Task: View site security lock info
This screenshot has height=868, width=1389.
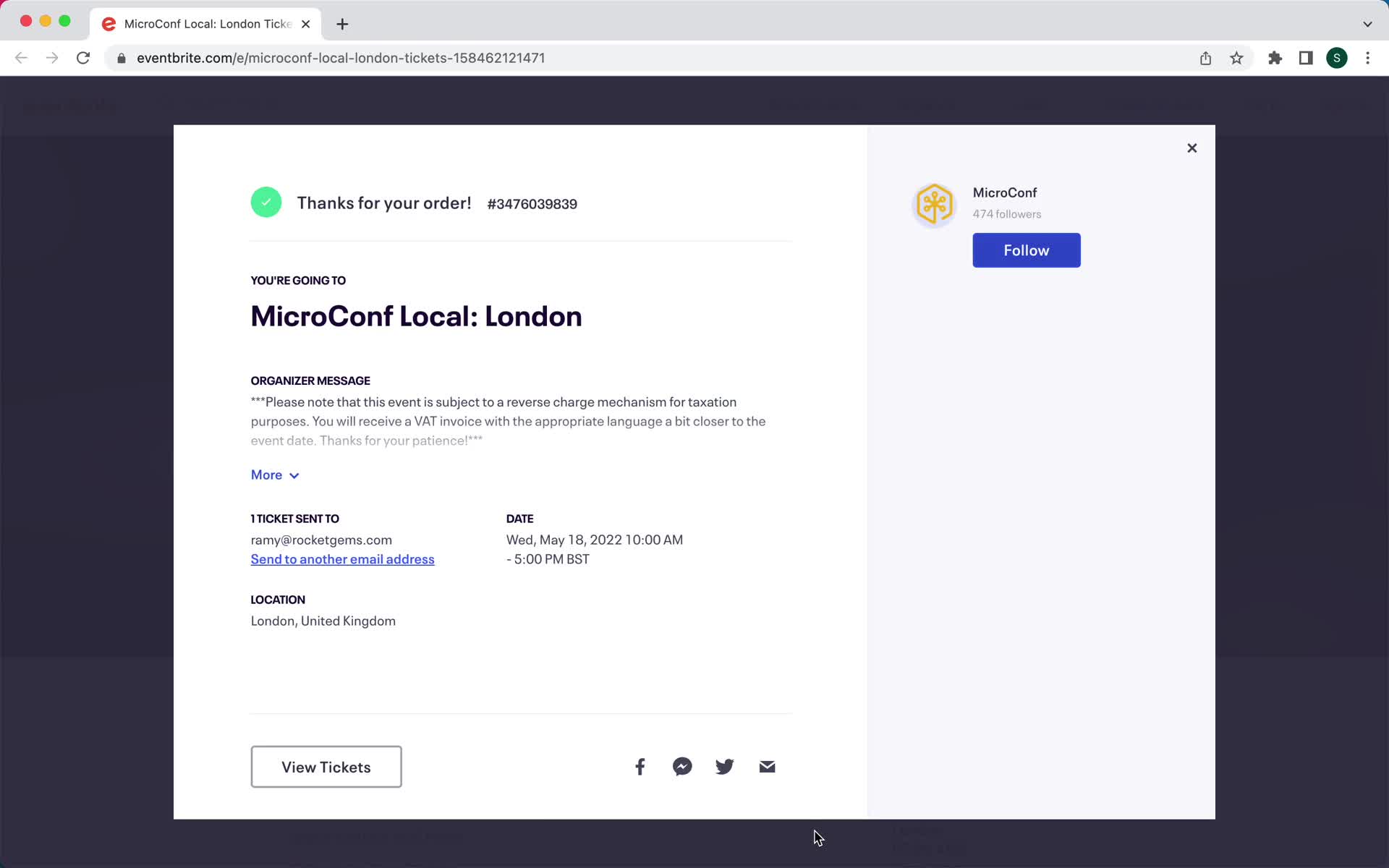Action: pos(122,58)
